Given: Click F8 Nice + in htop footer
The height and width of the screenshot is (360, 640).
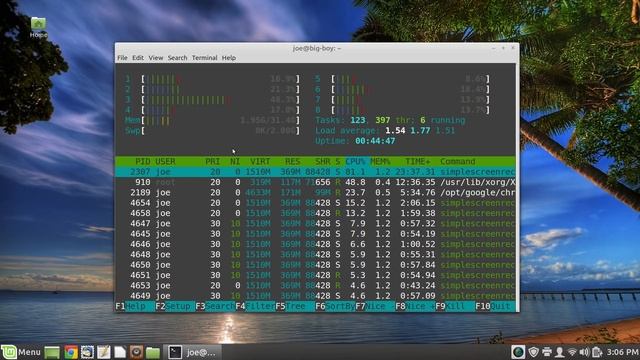Looking at the screenshot, I should (415, 306).
